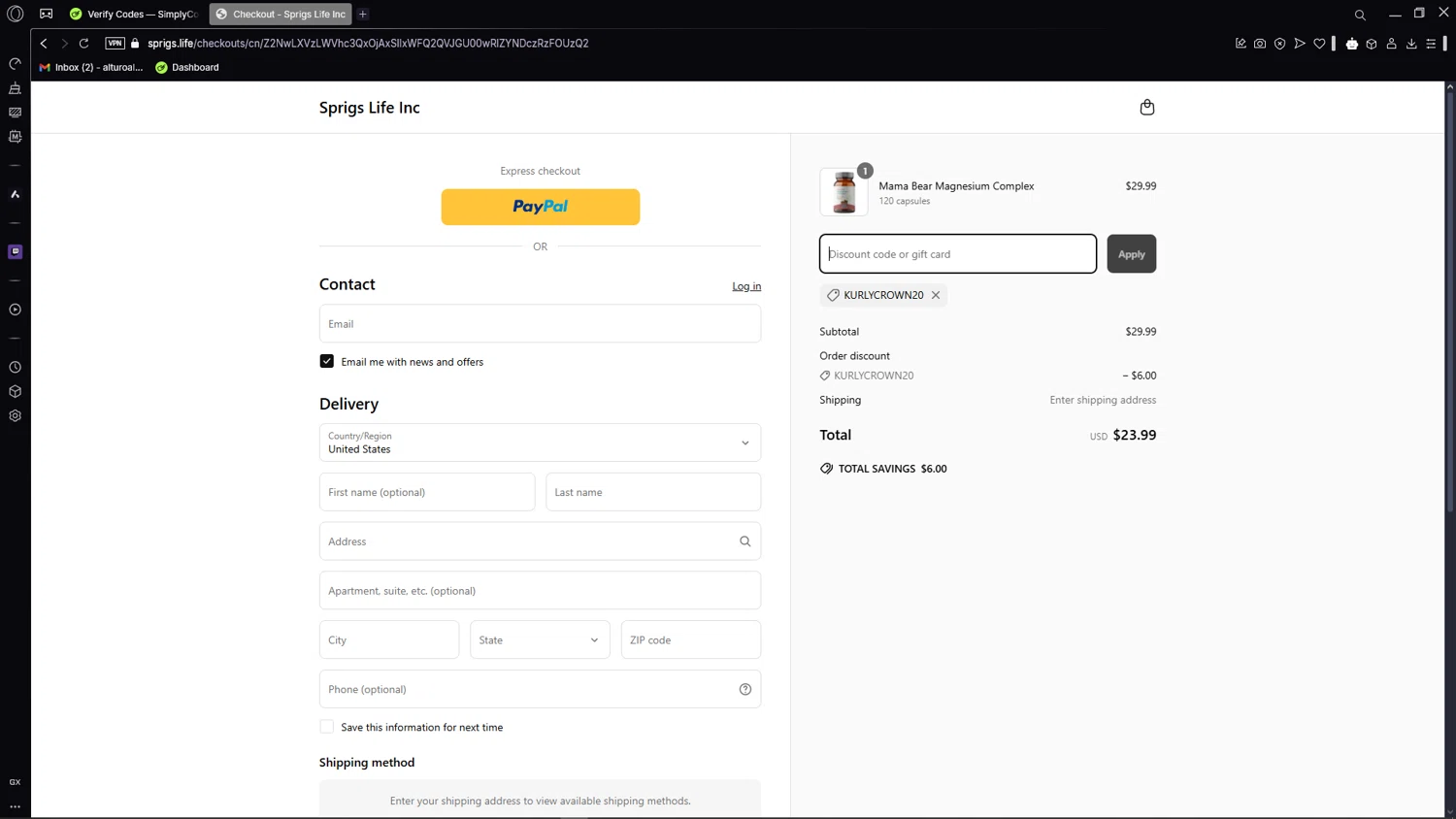The image size is (1456, 819).
Task: Open the robot AI assistant icon
Action: (x=1352, y=43)
